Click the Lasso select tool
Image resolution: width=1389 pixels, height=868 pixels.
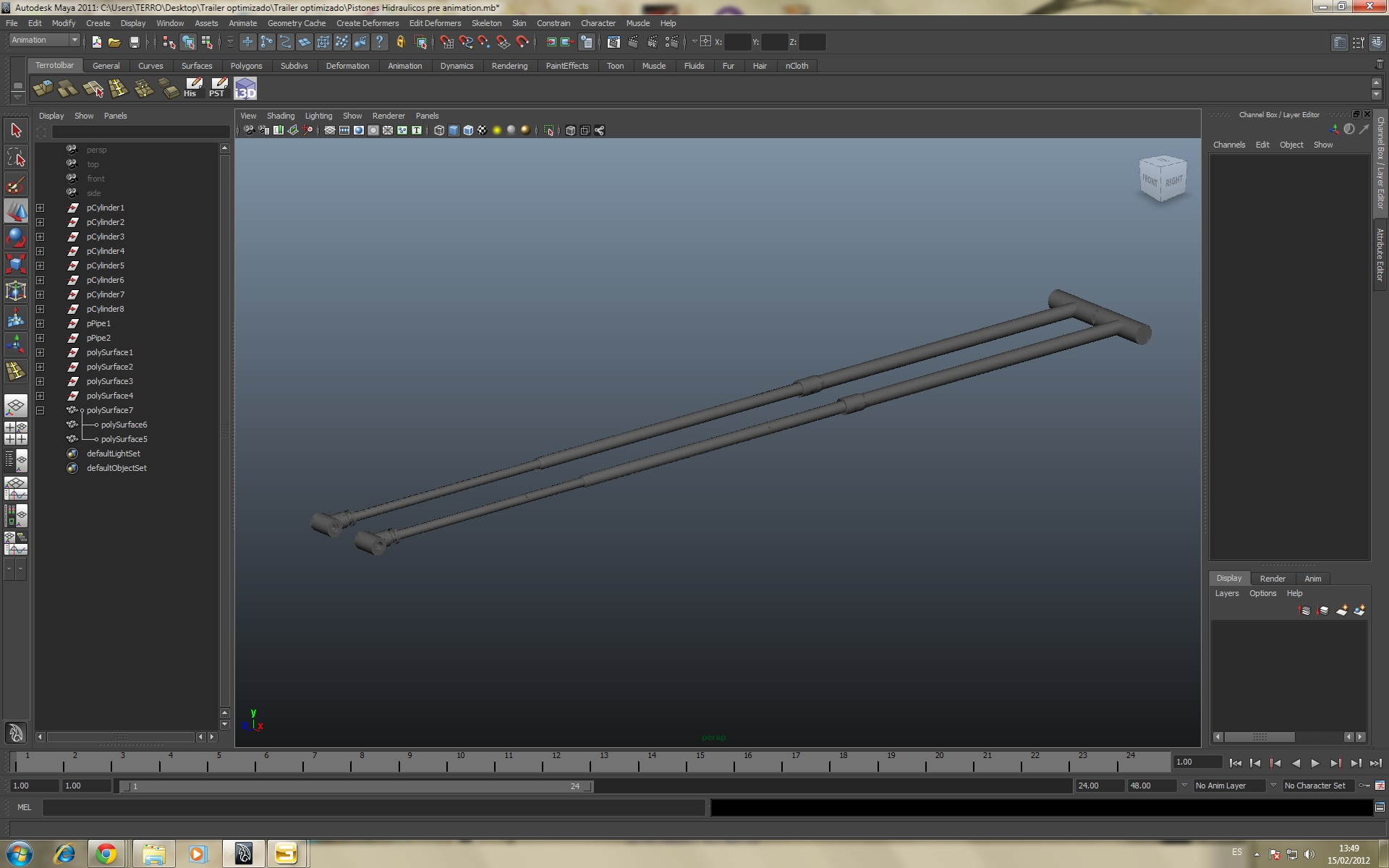pos(16,158)
